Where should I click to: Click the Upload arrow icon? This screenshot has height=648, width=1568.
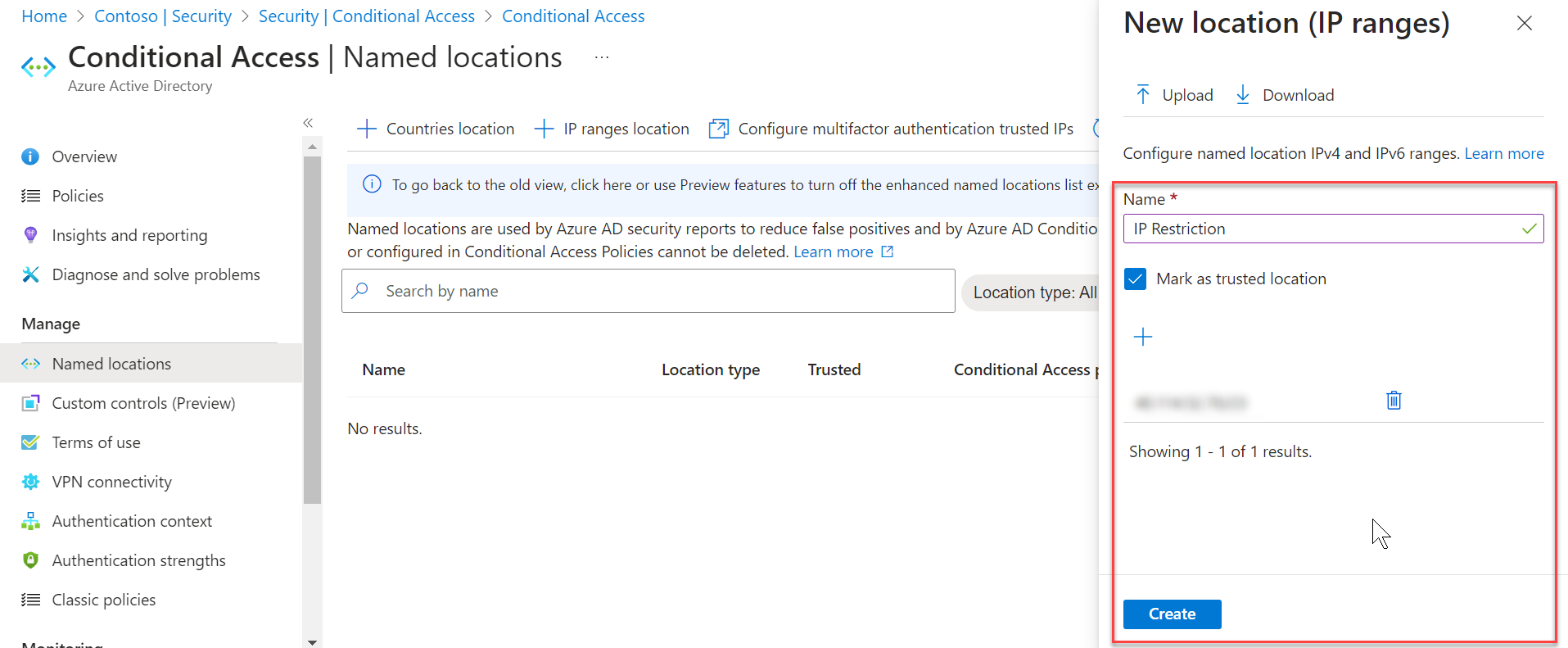1143,95
